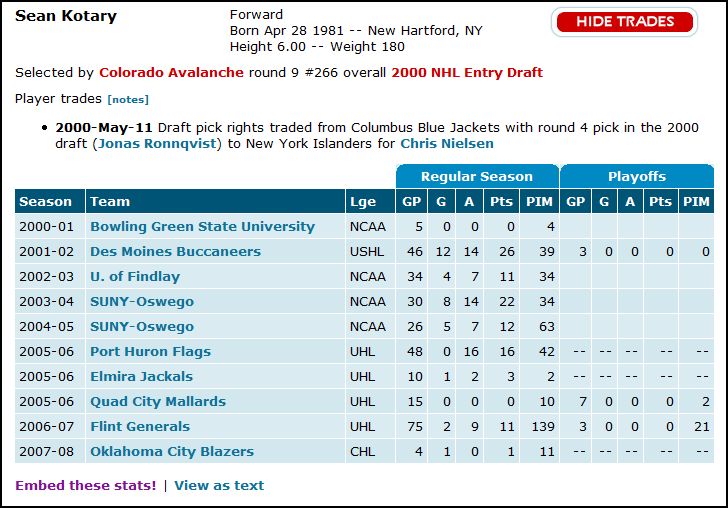Open the 2000 NHL Entry Draft link
The image size is (728, 508).
467,73
